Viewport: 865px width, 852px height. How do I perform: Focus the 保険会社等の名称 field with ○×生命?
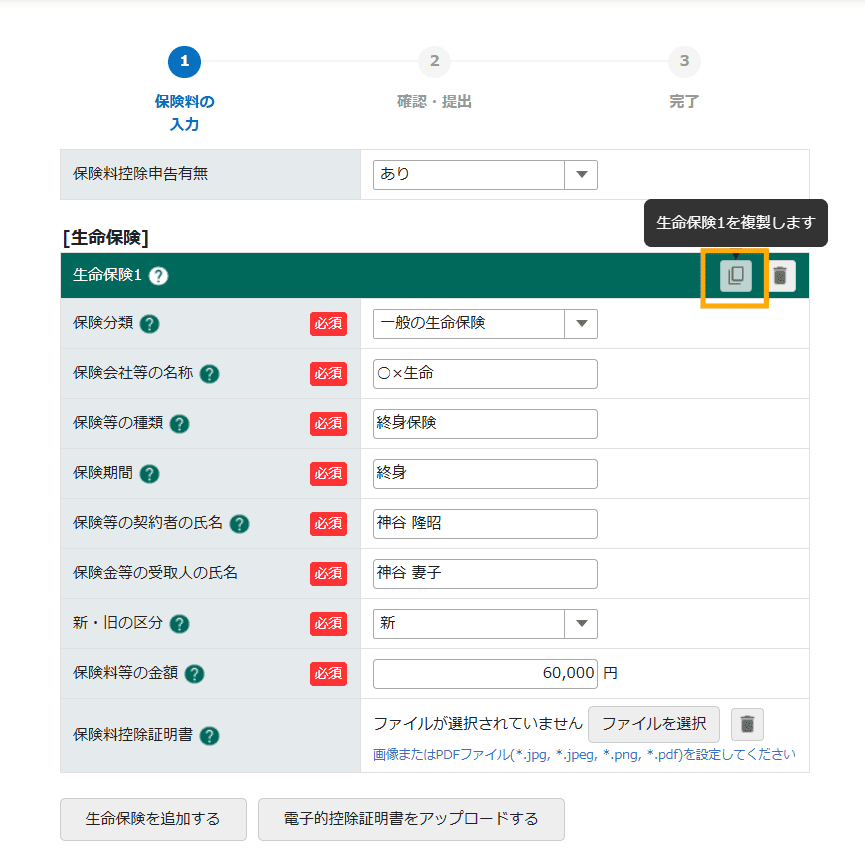485,374
